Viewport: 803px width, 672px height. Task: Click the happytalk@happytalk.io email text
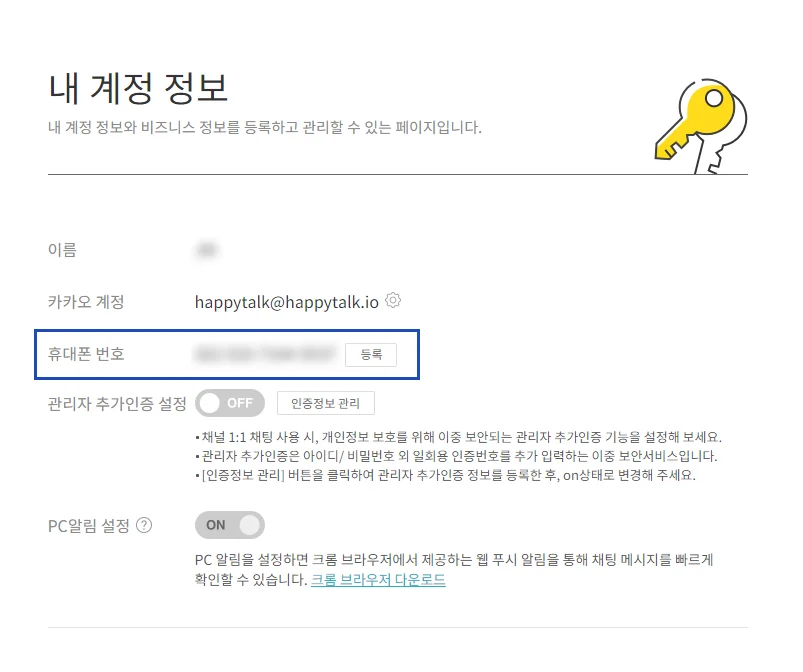[287, 302]
